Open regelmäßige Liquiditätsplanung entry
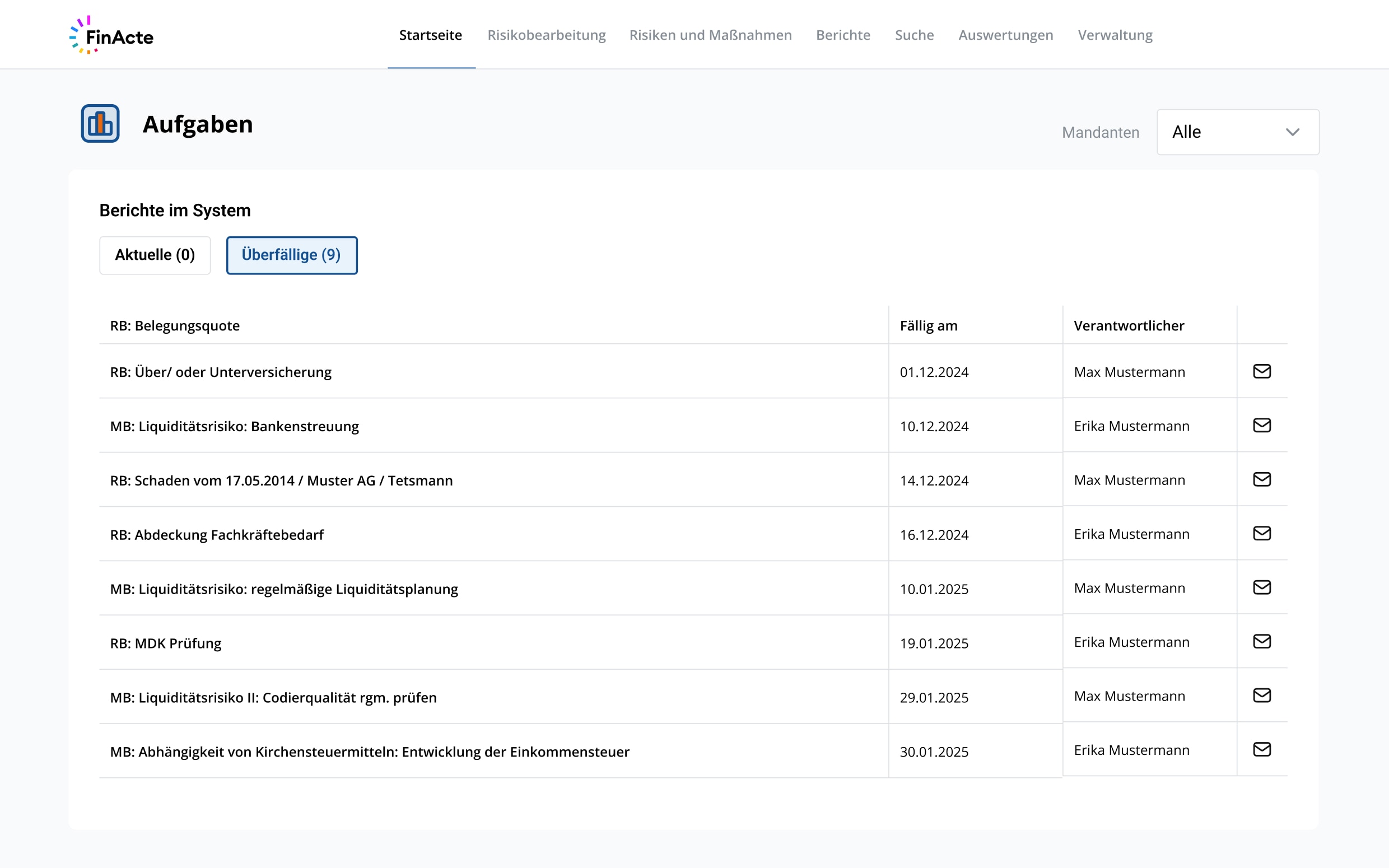 pyautogui.click(x=284, y=589)
